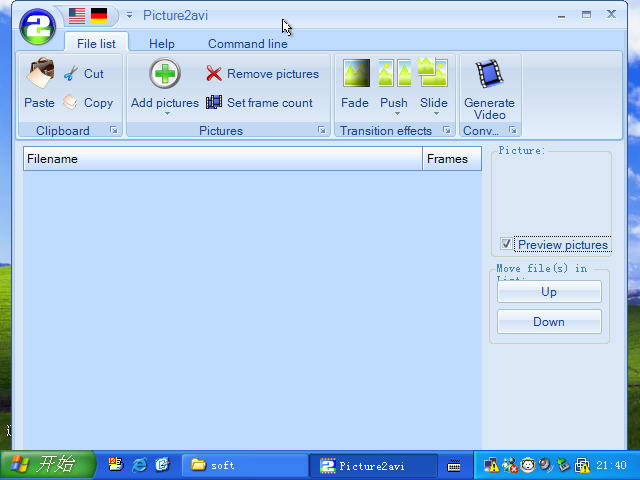Click Set frame count filmstrip button
This screenshot has height=480, width=640.
(259, 102)
